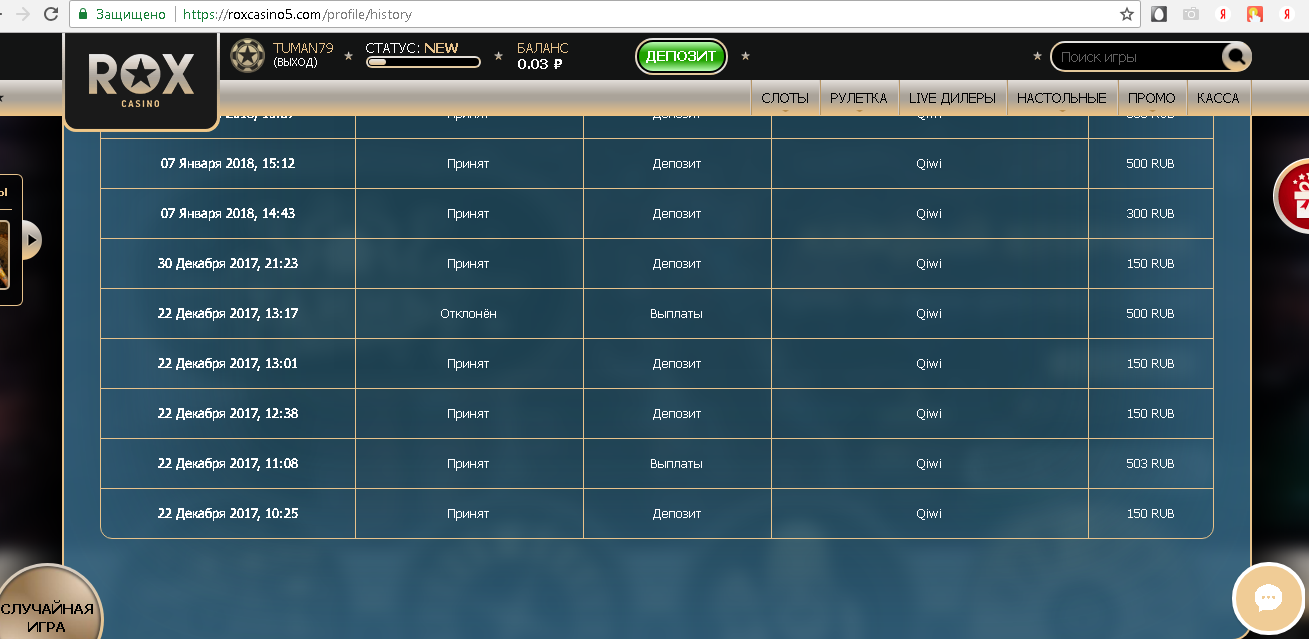Open the grey camera browser extension
Screen dimensions: 1309x639
click(x=1190, y=15)
